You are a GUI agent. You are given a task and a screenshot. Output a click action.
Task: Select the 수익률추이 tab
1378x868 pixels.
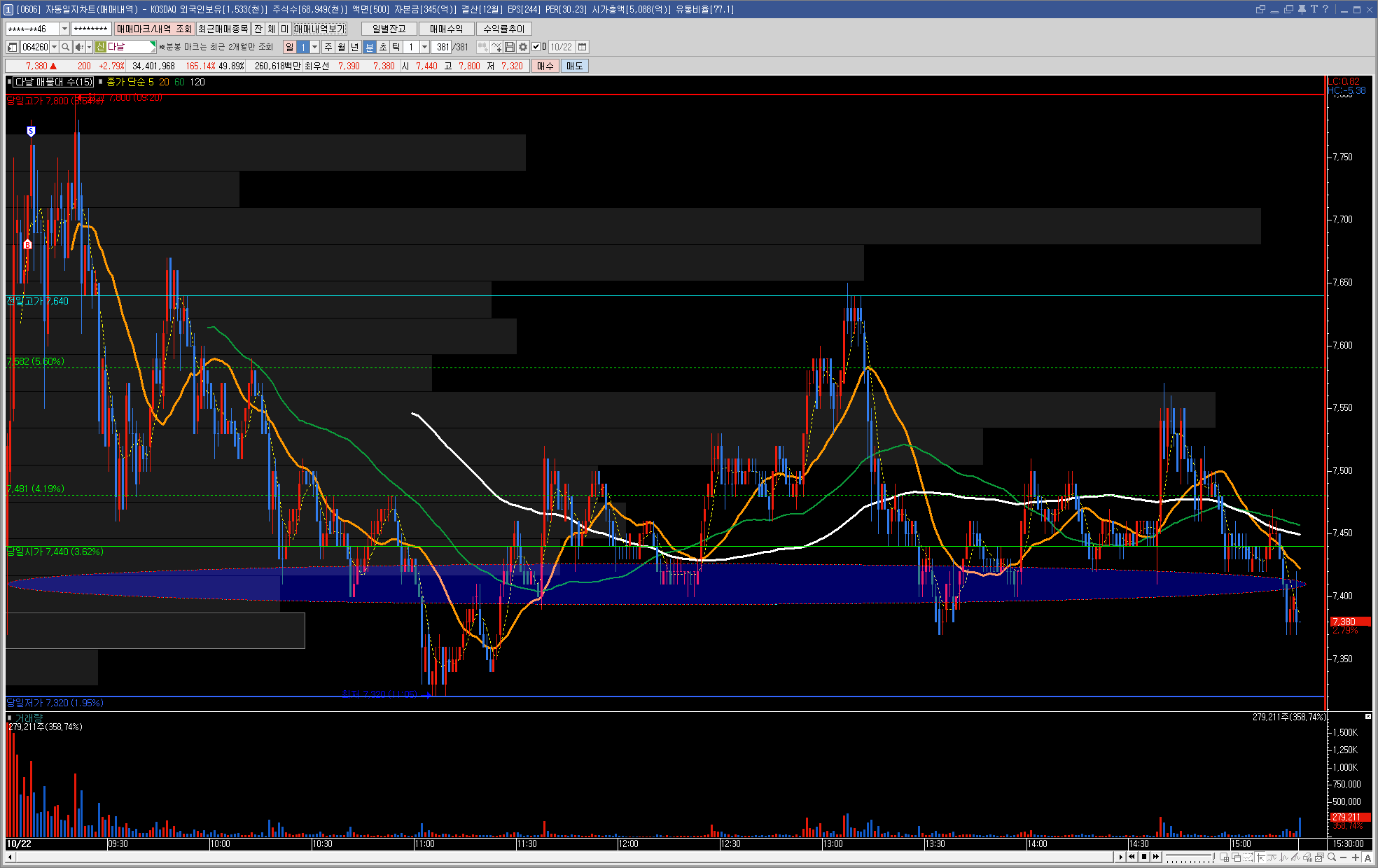pos(503,29)
